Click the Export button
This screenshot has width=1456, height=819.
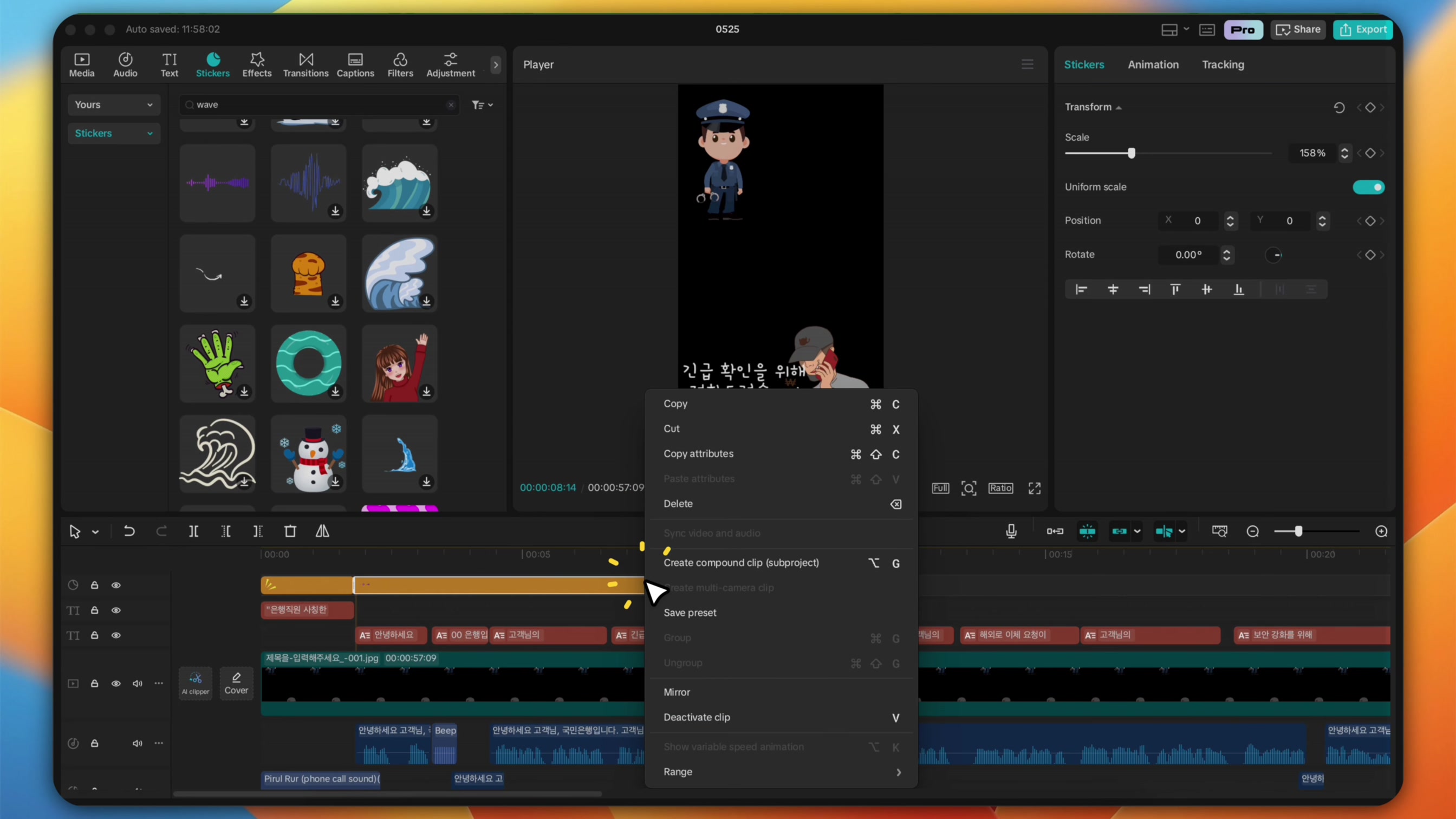1363,29
